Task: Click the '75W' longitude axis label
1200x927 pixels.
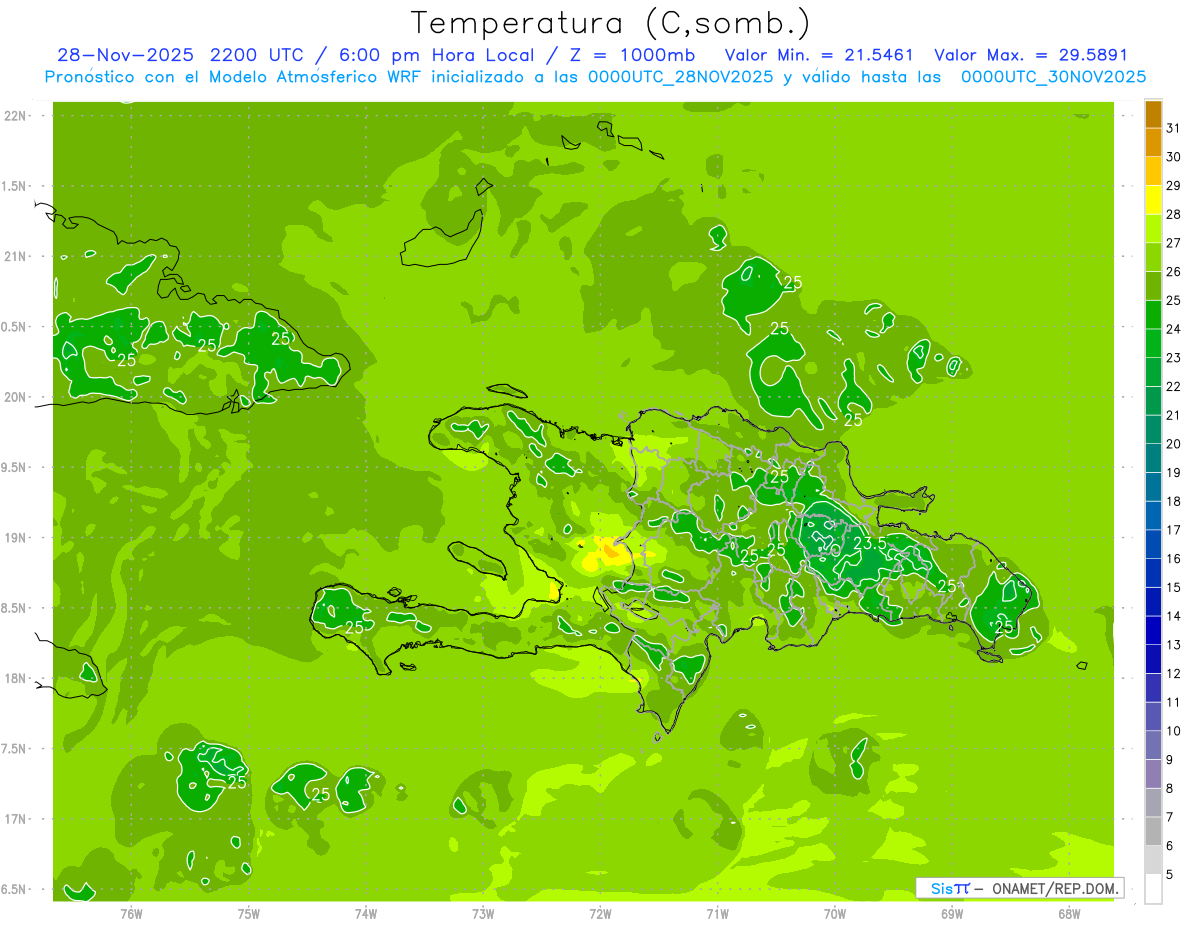Action: 249,914
